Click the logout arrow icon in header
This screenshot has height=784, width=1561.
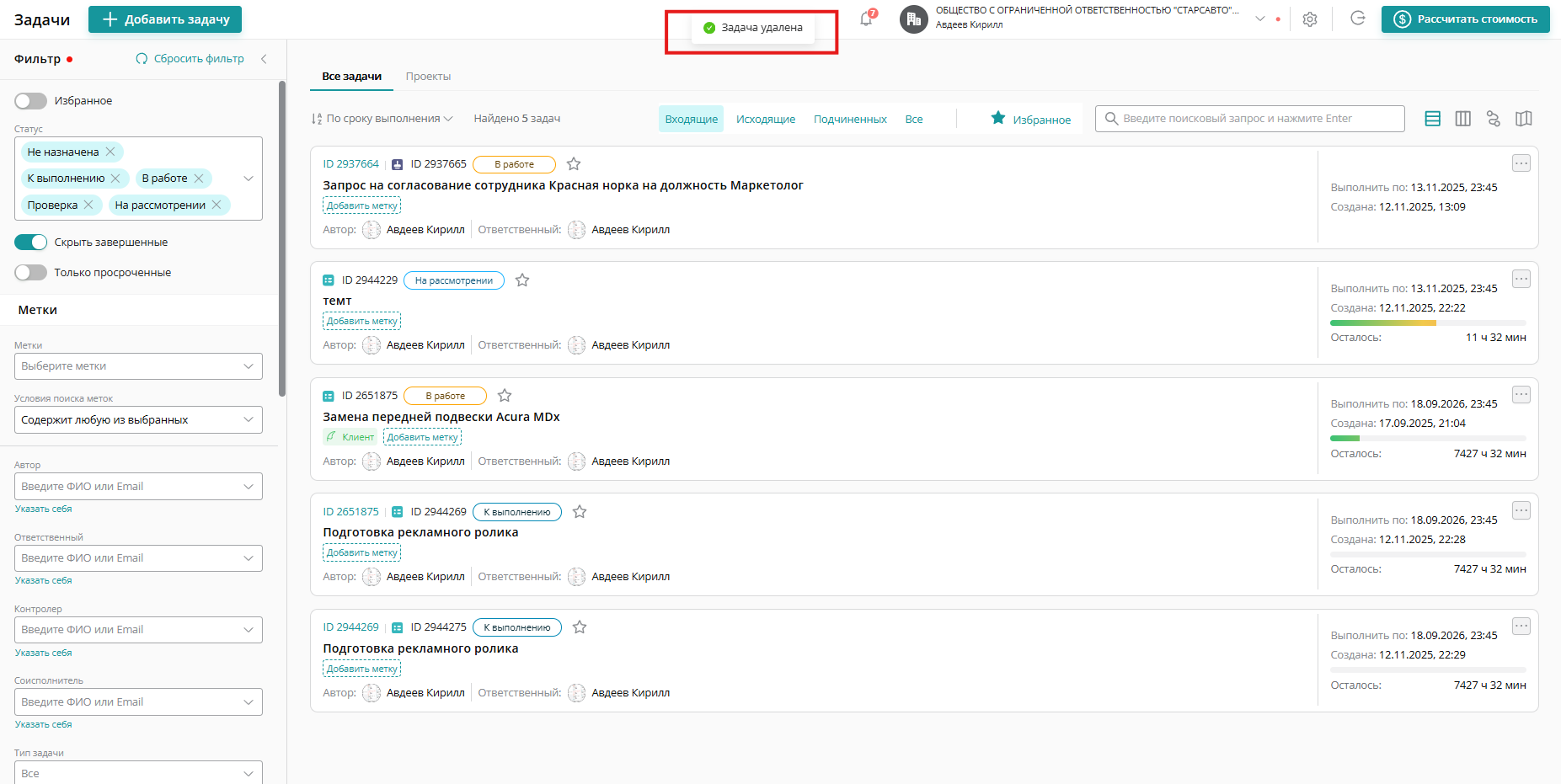coord(1358,18)
